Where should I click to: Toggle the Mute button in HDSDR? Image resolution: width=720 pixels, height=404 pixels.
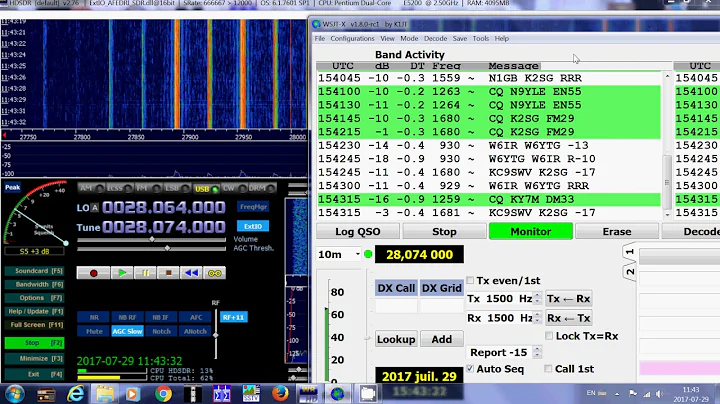(94, 331)
